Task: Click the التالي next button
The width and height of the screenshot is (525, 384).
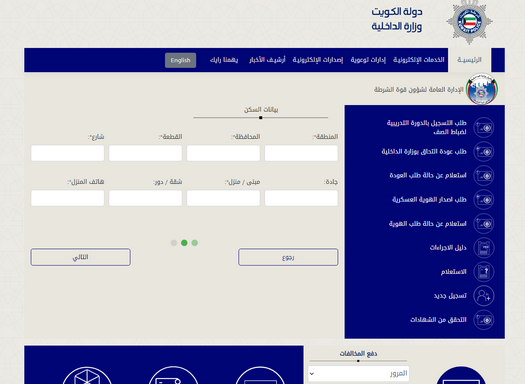Action: pyautogui.click(x=80, y=257)
